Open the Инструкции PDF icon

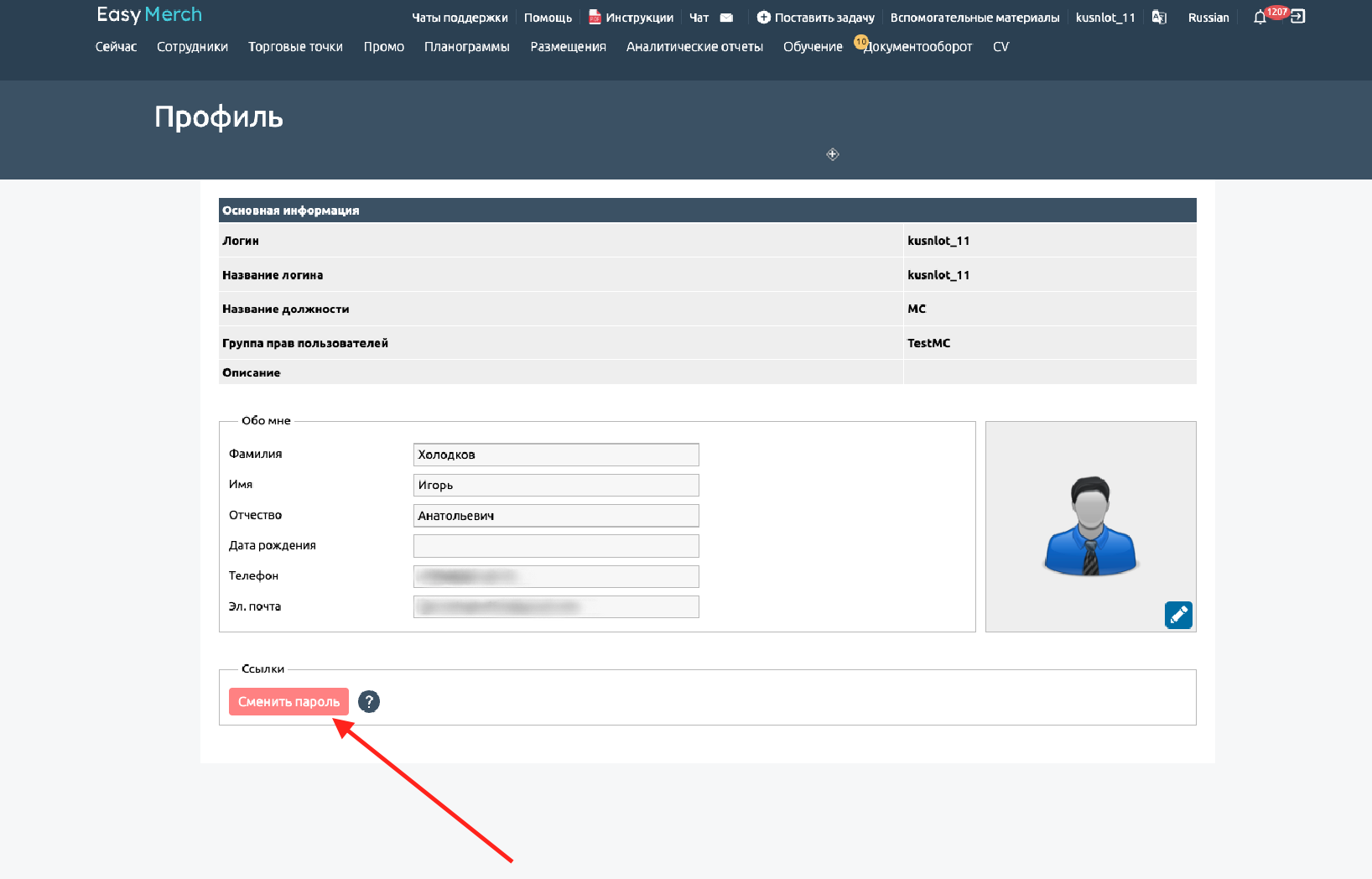[595, 18]
